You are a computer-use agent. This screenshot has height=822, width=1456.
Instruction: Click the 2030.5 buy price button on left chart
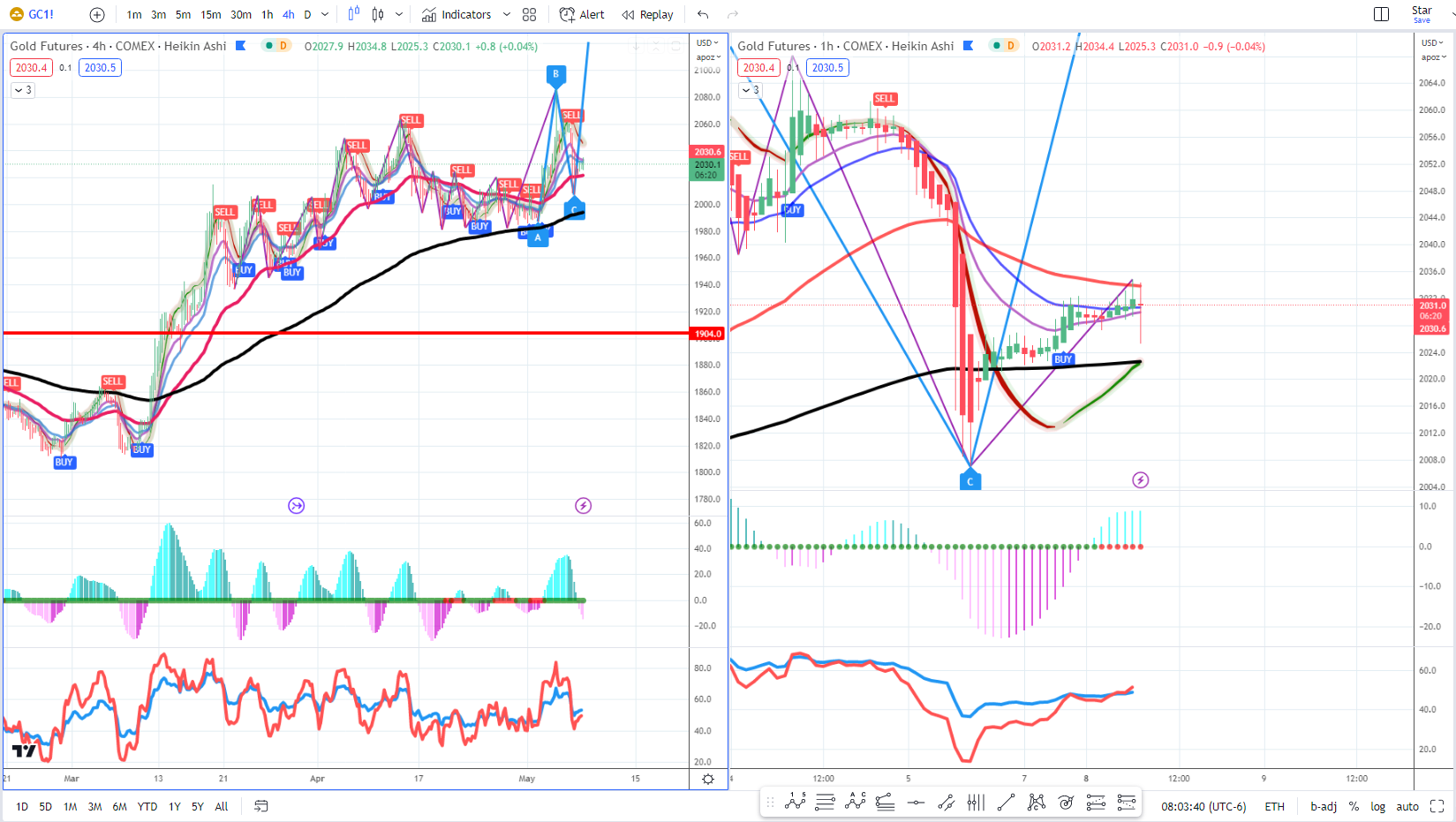click(x=100, y=68)
